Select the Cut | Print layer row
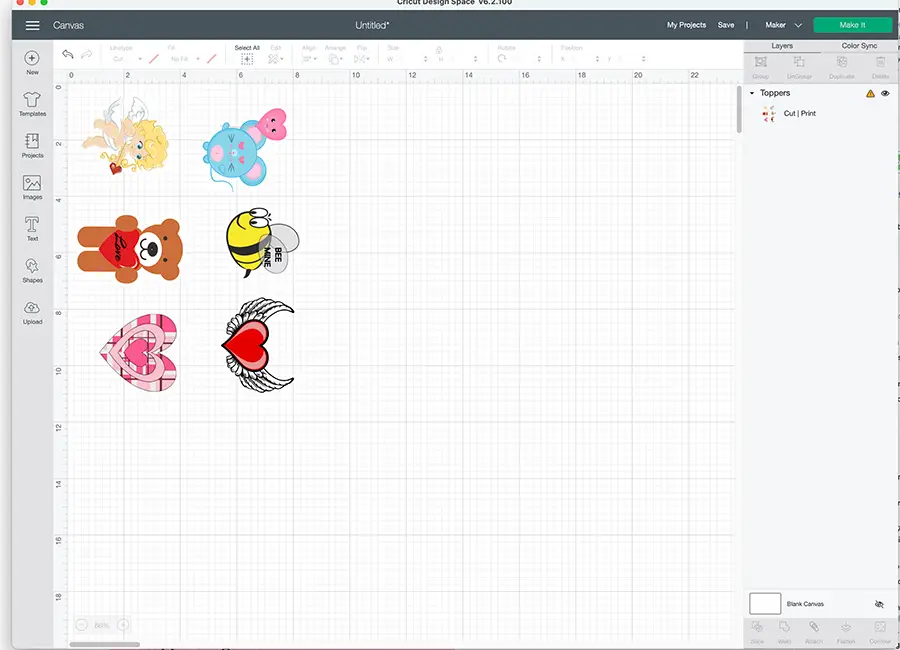 [821, 113]
